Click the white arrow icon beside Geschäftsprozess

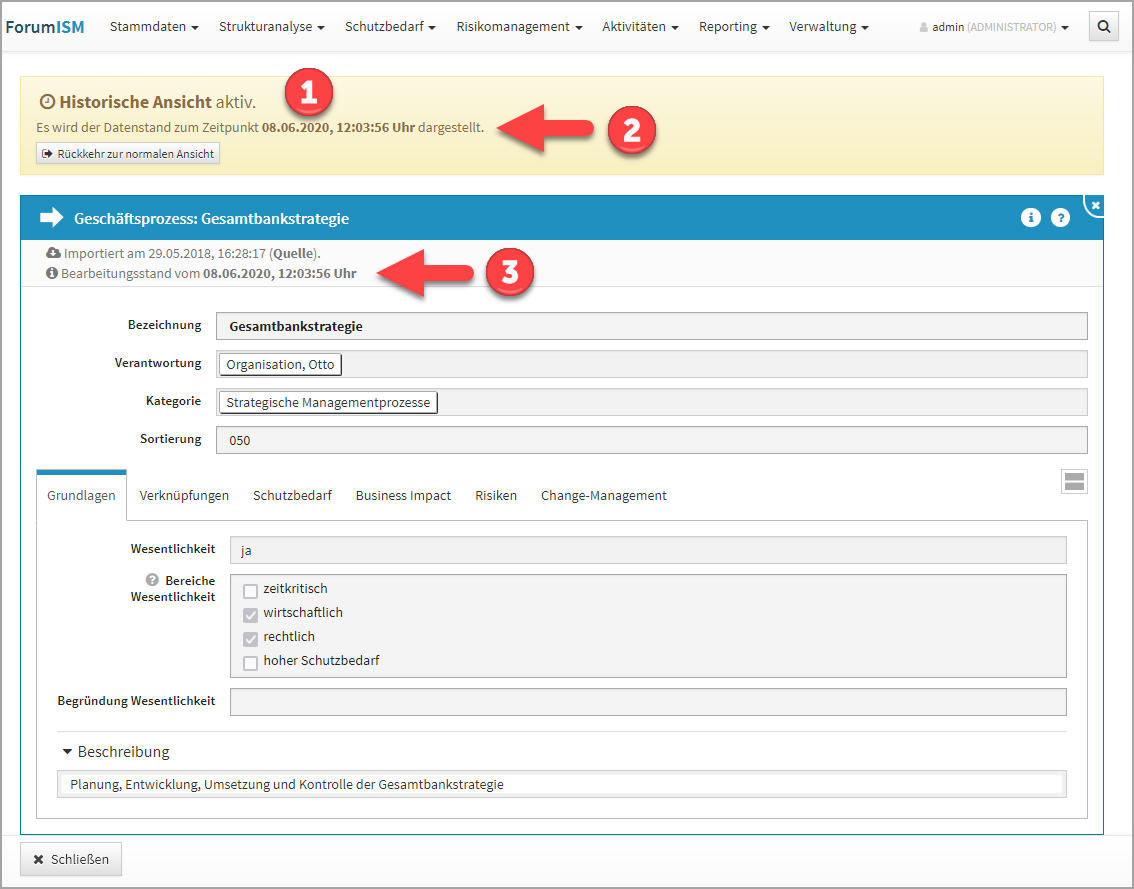[x=51, y=218]
